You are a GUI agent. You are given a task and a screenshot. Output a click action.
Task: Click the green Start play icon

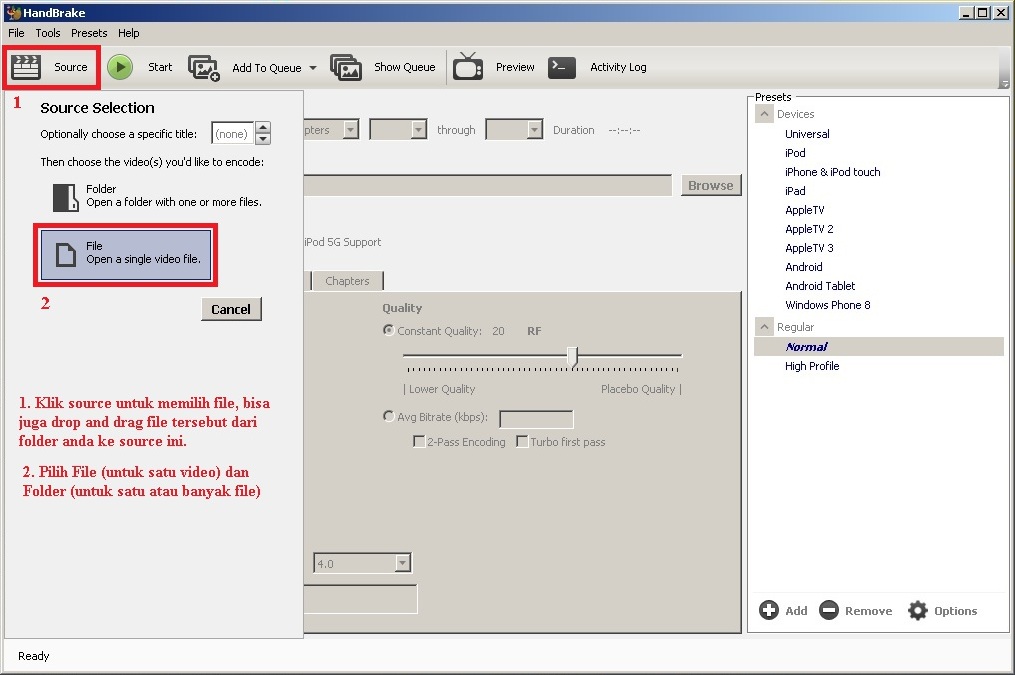pos(120,67)
